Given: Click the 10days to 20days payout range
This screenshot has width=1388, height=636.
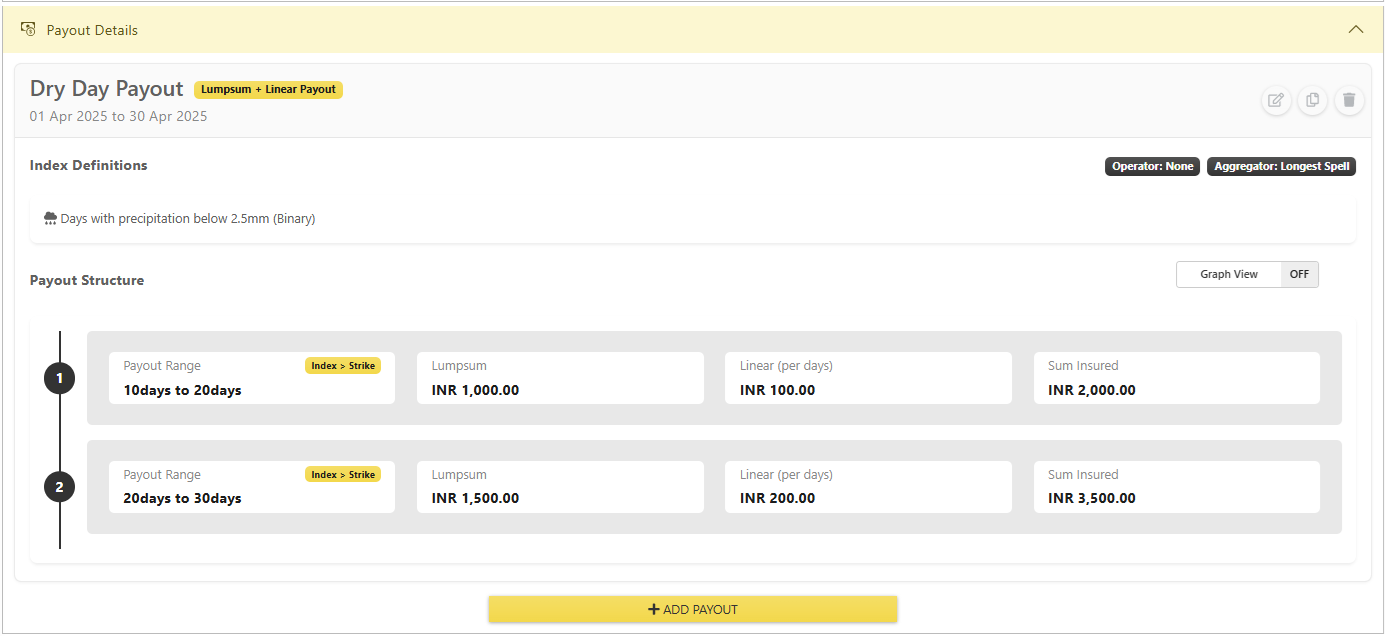Looking at the screenshot, I should [183, 390].
